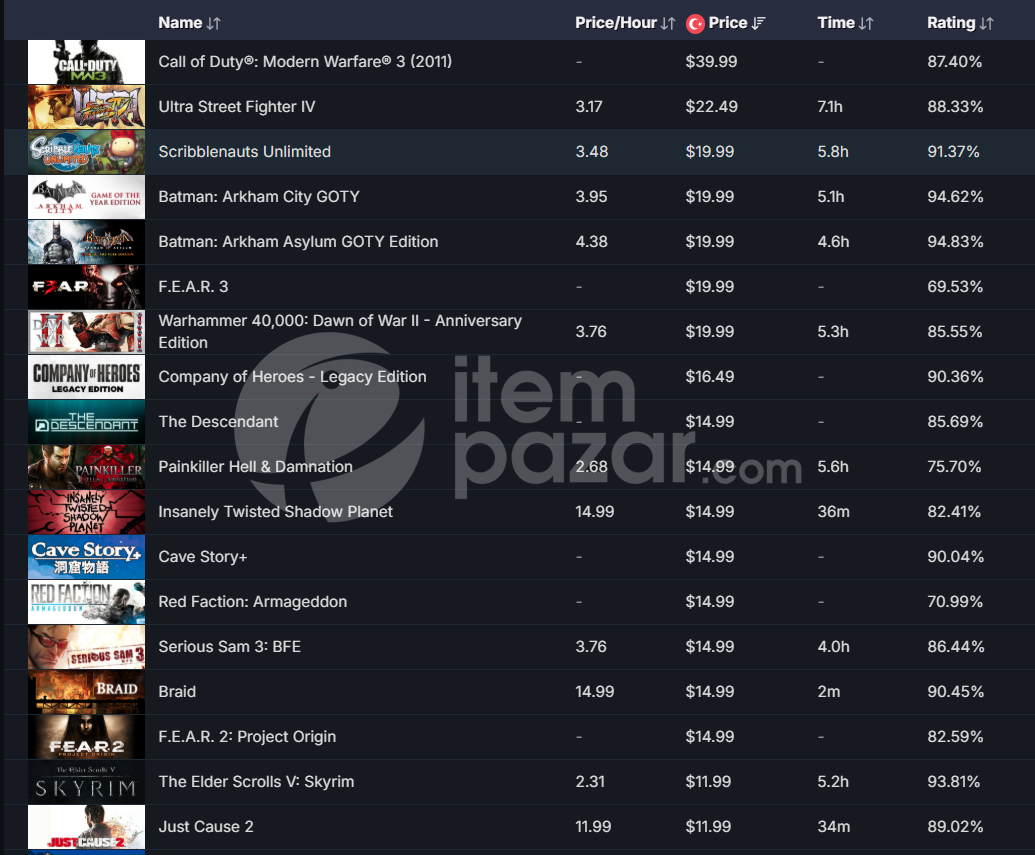Viewport: 1035px width, 855px height.
Task: Click the 2.31 price per hour value
Action: [x=590, y=782]
